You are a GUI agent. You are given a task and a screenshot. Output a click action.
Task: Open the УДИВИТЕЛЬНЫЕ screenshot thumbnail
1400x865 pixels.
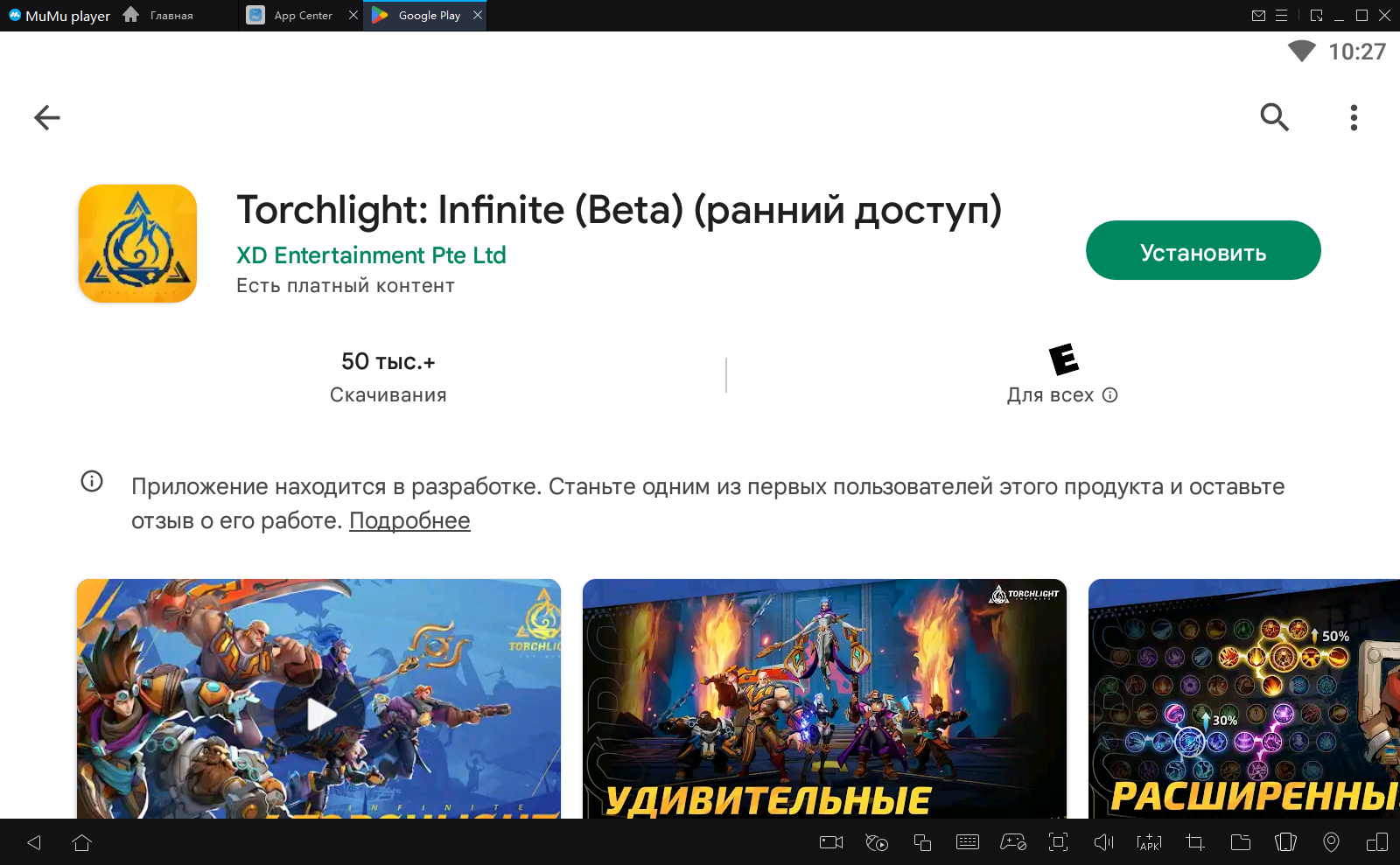824,699
